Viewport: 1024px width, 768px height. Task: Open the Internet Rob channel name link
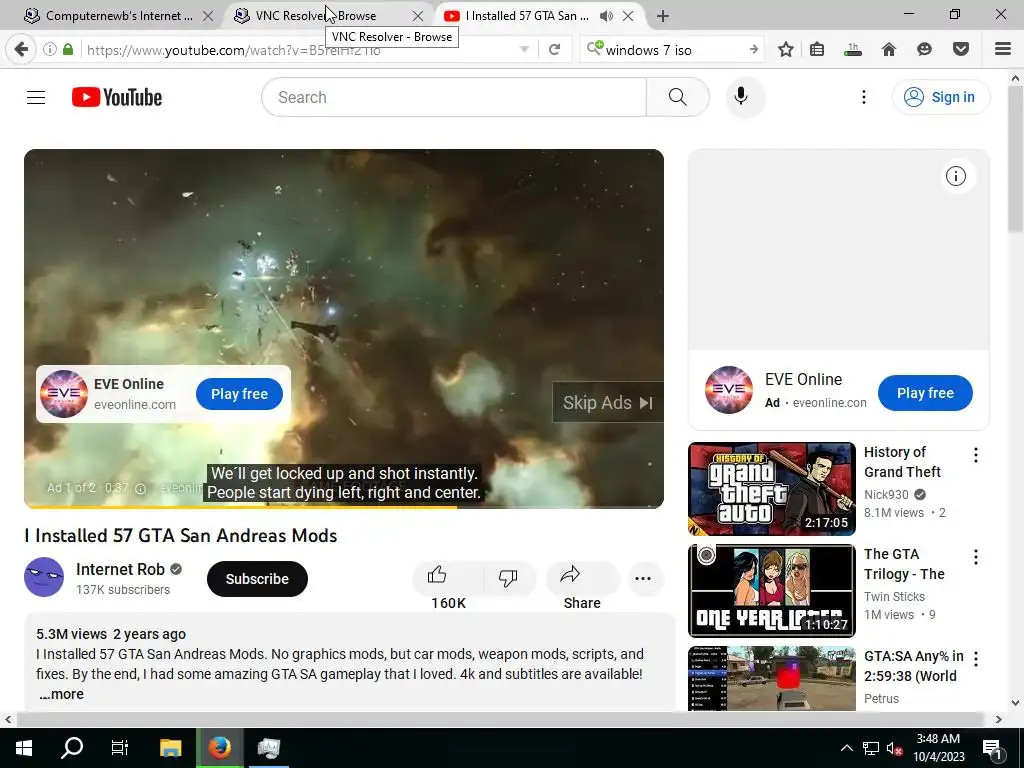pos(120,569)
